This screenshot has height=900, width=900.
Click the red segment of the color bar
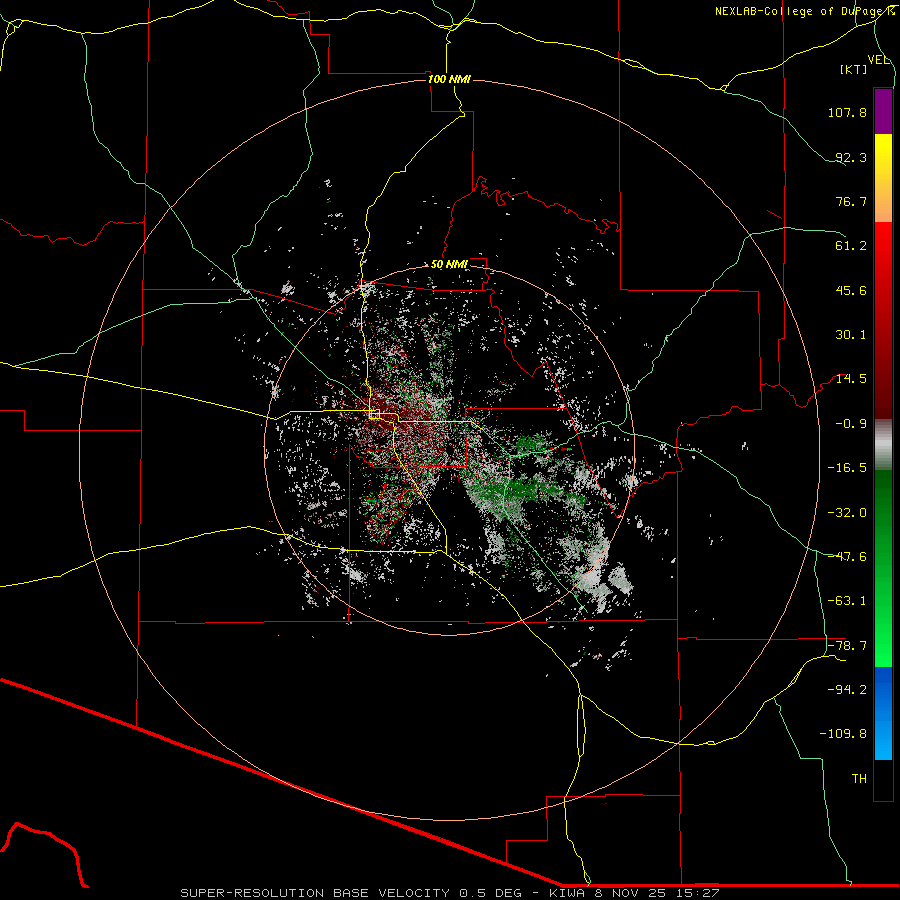883,320
